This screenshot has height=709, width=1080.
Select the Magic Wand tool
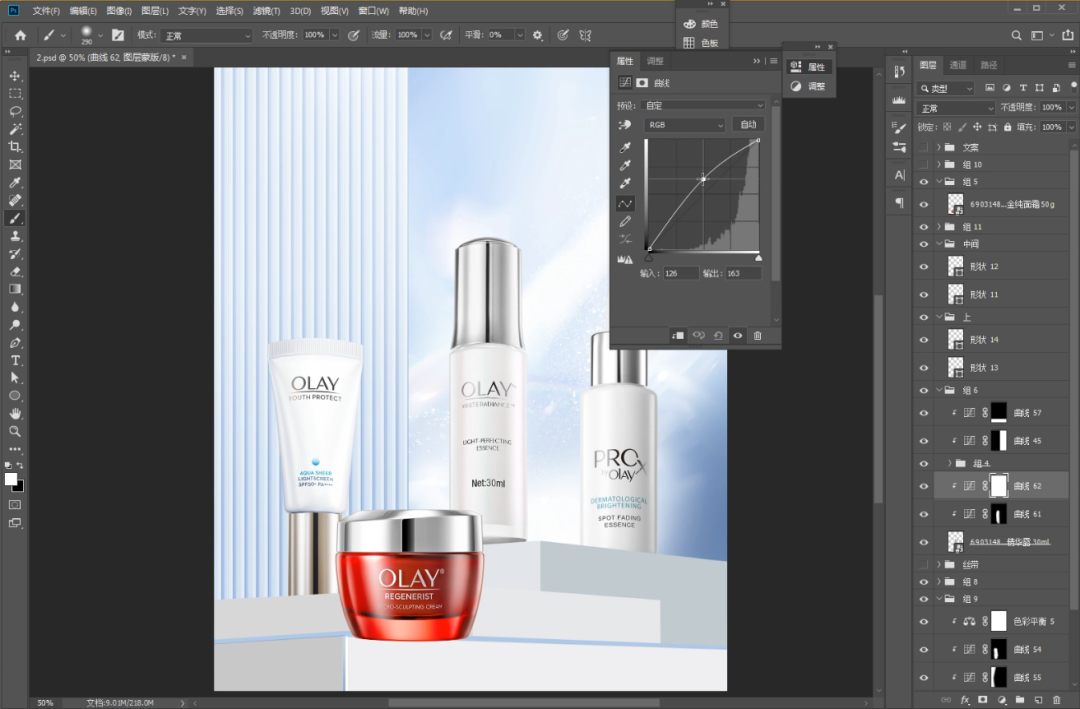[14, 129]
